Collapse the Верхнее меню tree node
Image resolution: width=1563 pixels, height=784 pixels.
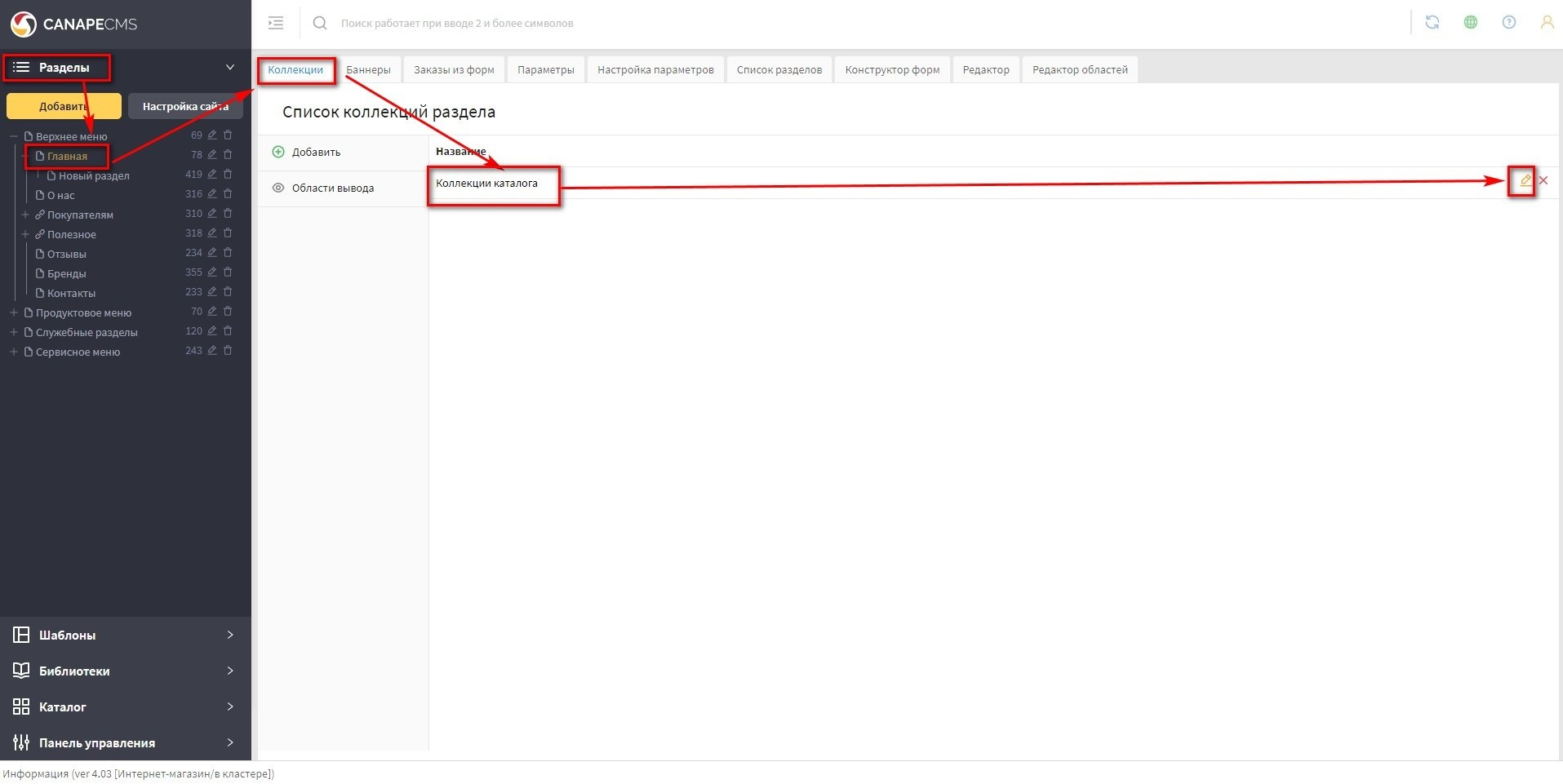[14, 136]
